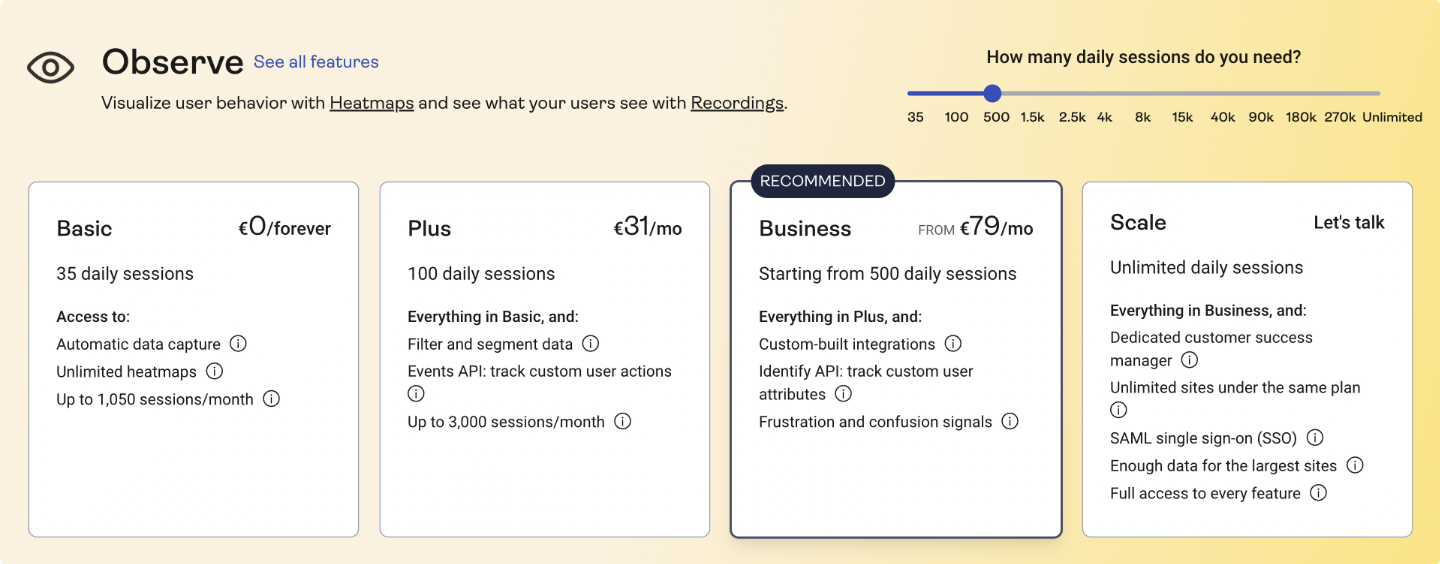Viewport: 1440px width, 564px height.
Task: Show info for Frustration and confusion signals
Action: 1010,422
